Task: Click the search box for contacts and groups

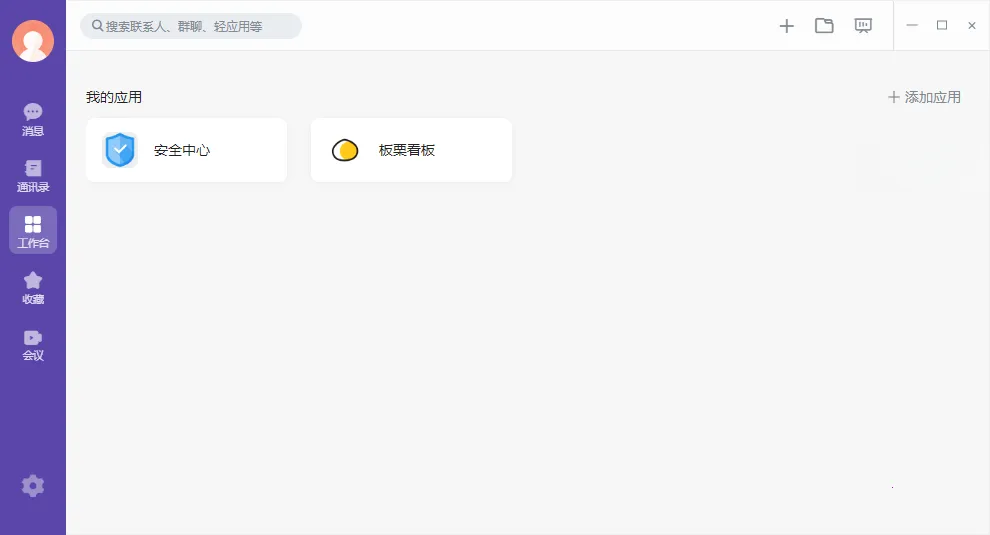Action: (191, 26)
